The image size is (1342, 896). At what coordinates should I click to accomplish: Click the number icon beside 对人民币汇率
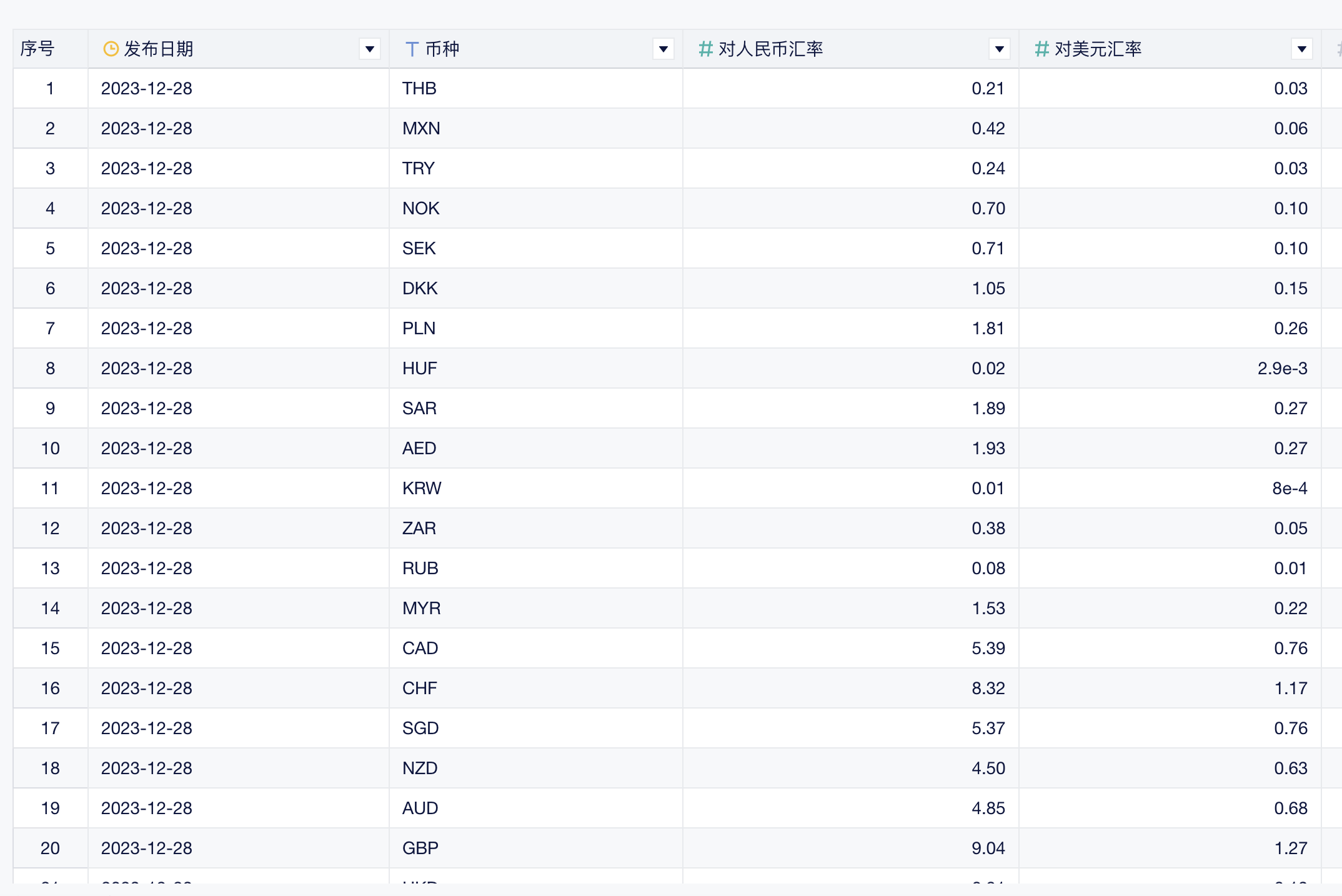pyautogui.click(x=705, y=48)
